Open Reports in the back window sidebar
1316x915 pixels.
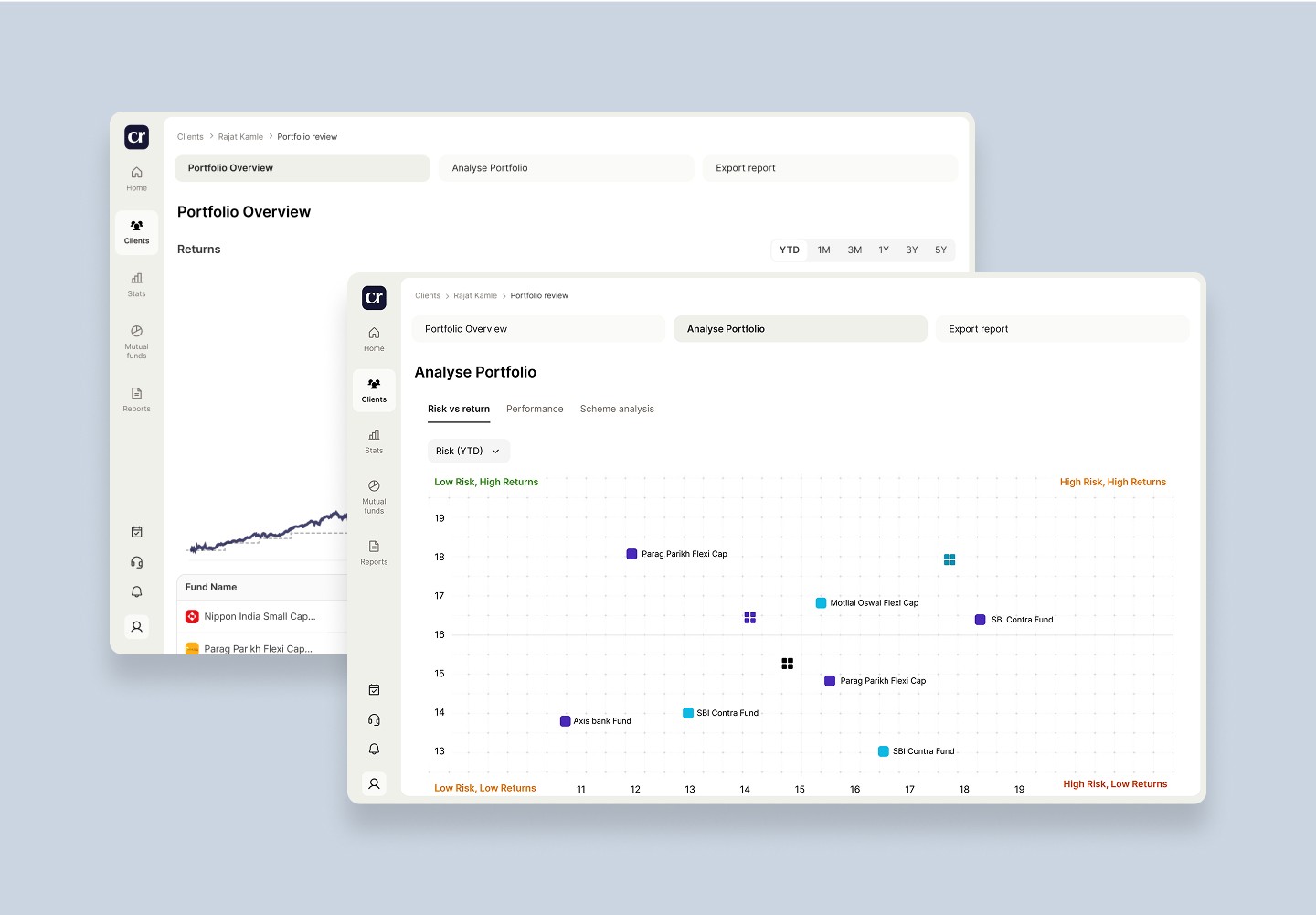tap(136, 399)
